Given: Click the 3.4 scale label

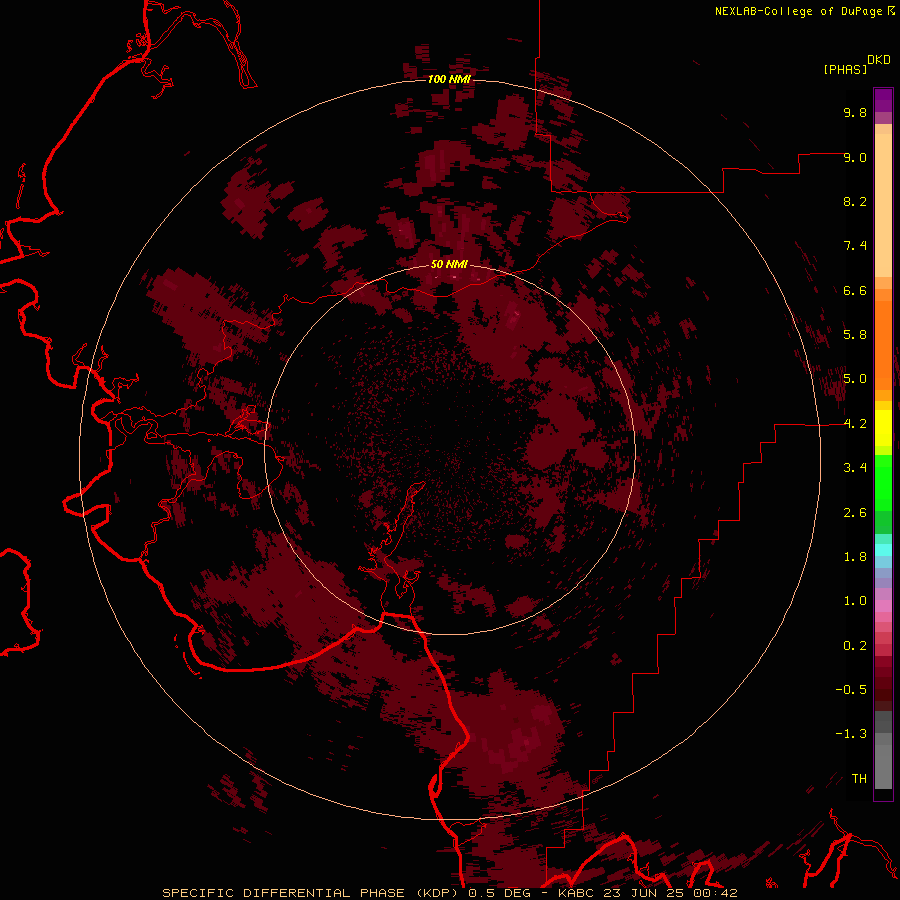Looking at the screenshot, I should point(855,468).
